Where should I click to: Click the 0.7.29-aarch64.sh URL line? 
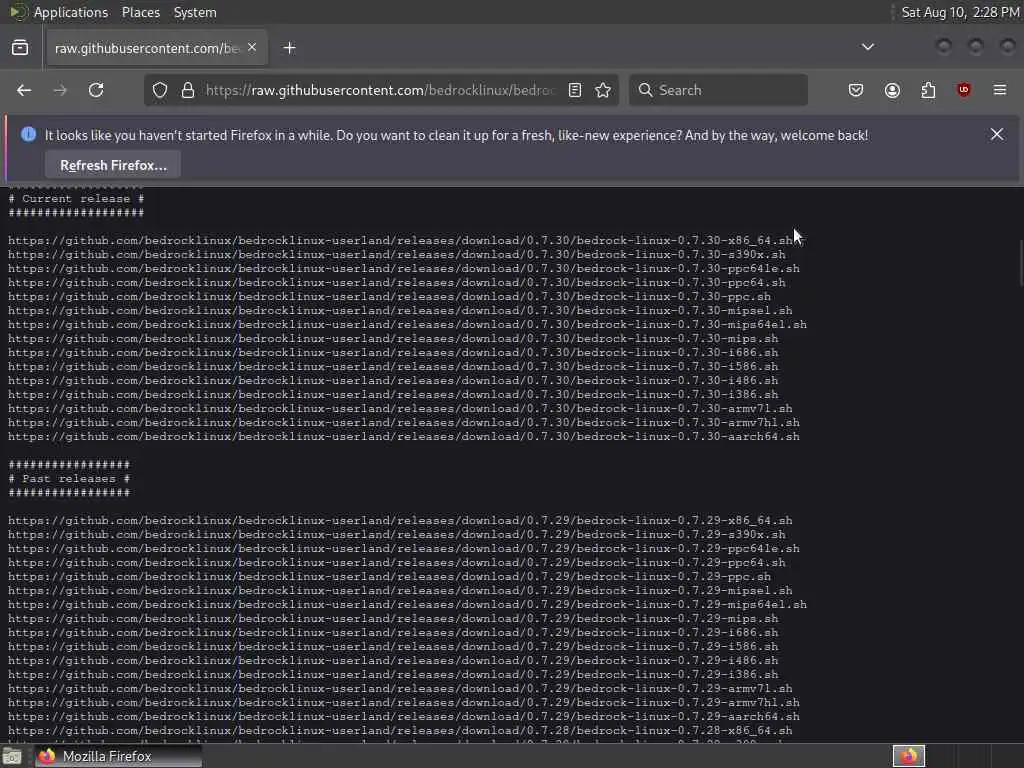(x=404, y=716)
